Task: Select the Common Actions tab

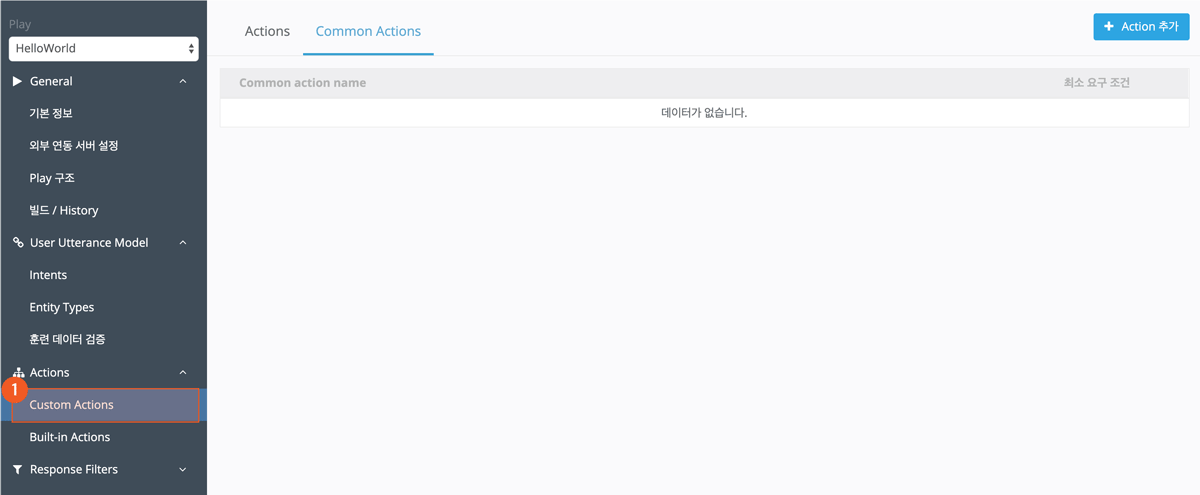Action: click(368, 31)
